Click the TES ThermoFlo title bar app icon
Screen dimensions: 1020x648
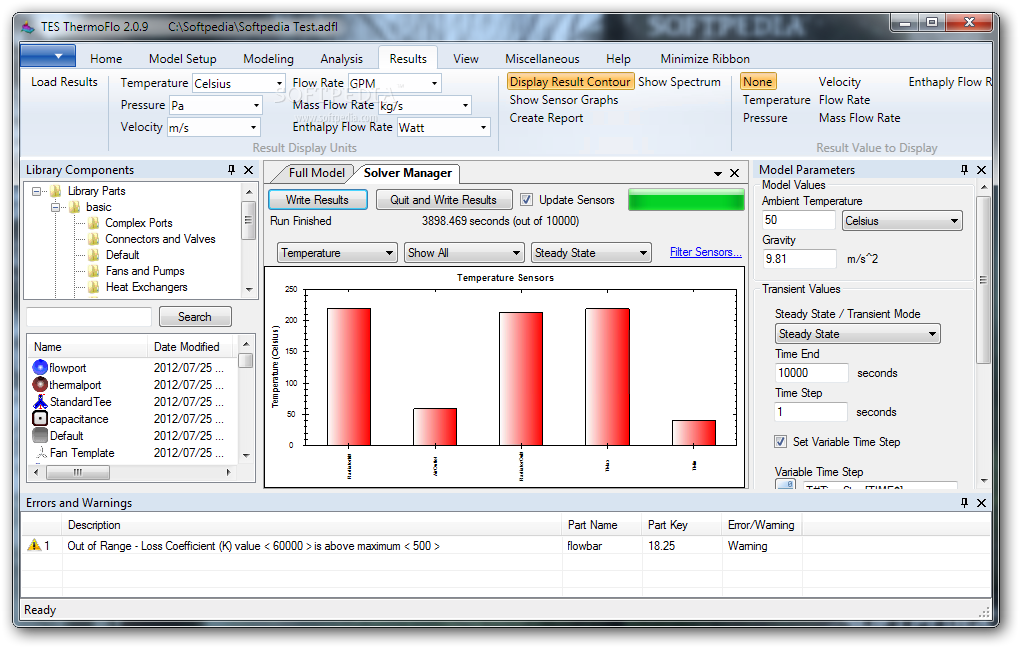[x=27, y=27]
